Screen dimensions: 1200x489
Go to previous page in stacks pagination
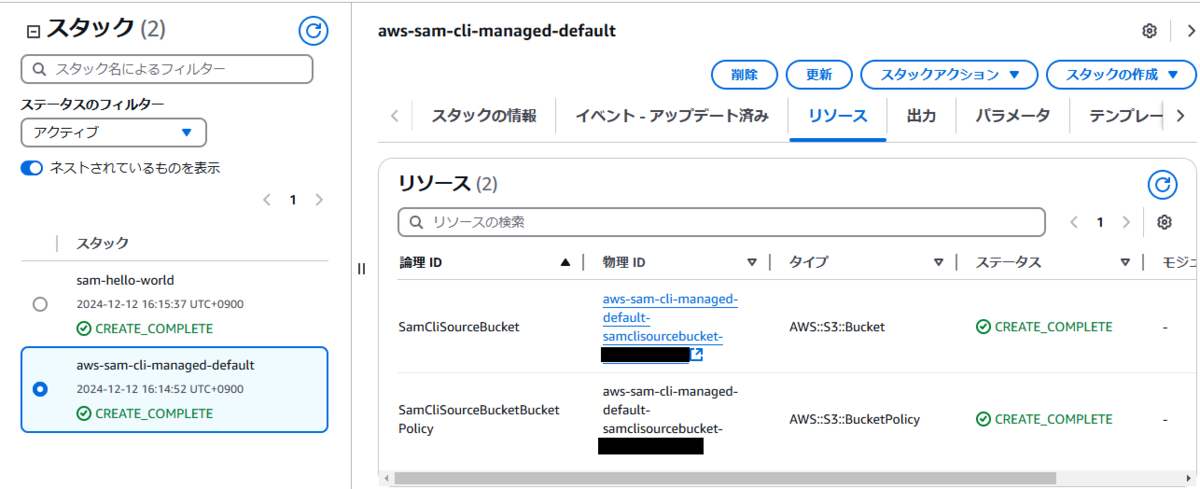coord(267,200)
